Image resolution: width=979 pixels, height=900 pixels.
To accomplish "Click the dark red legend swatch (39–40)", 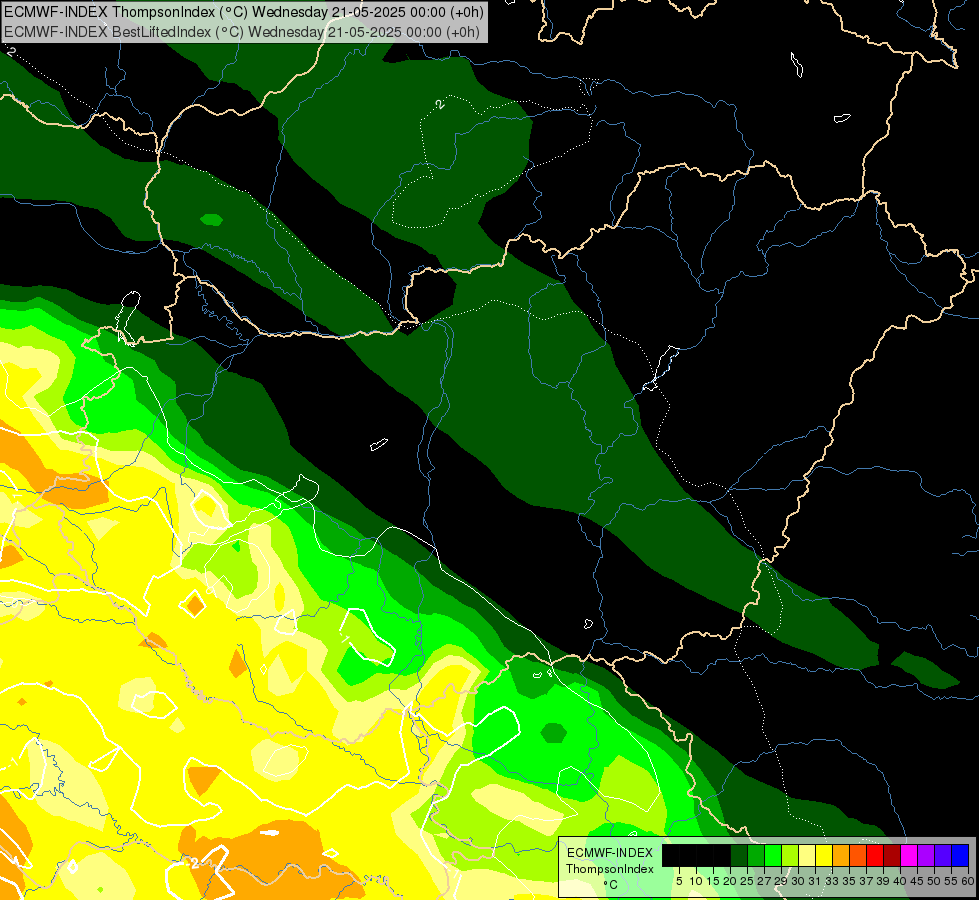I will pos(892,856).
